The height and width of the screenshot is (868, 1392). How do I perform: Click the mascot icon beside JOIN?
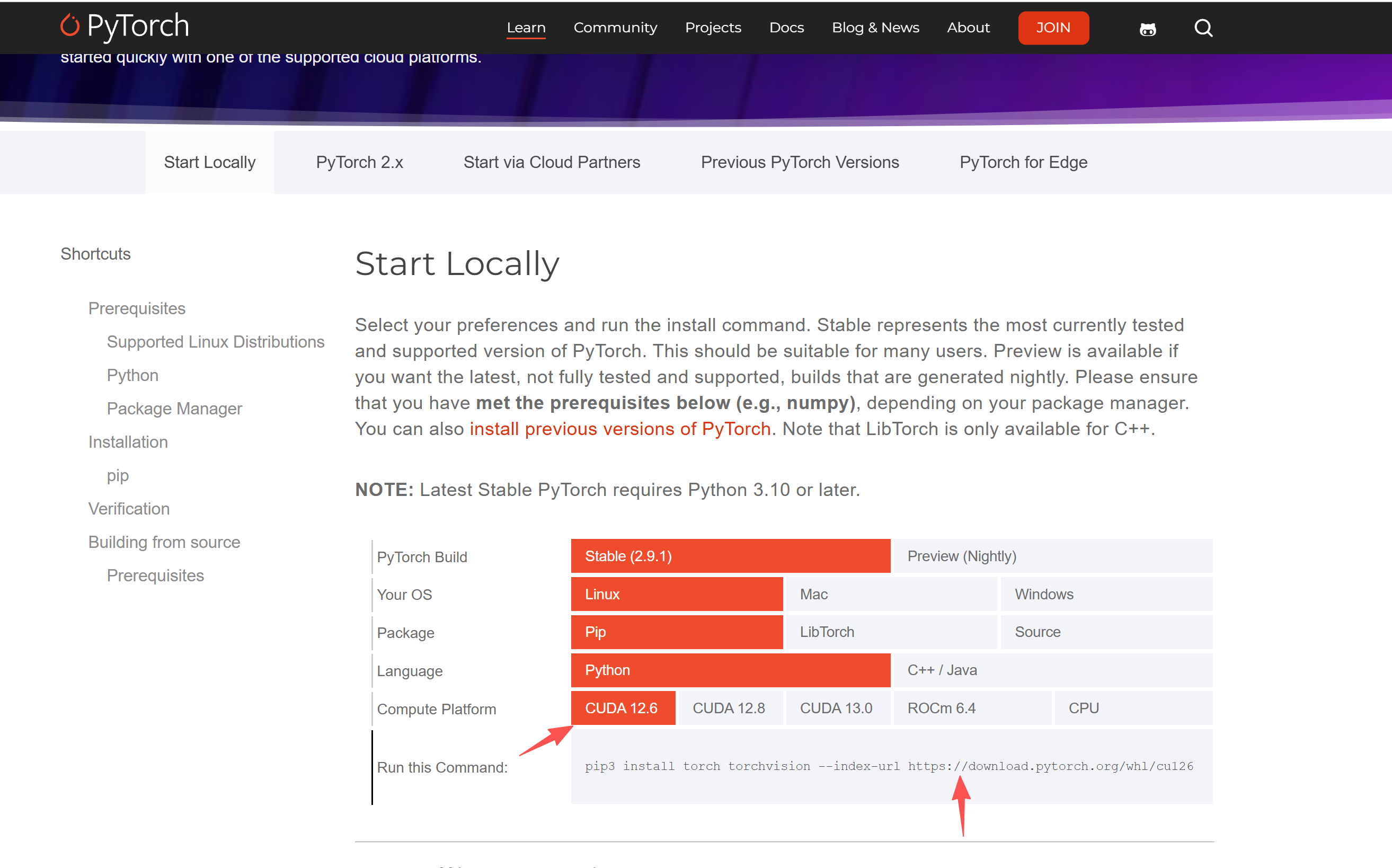(x=1148, y=29)
